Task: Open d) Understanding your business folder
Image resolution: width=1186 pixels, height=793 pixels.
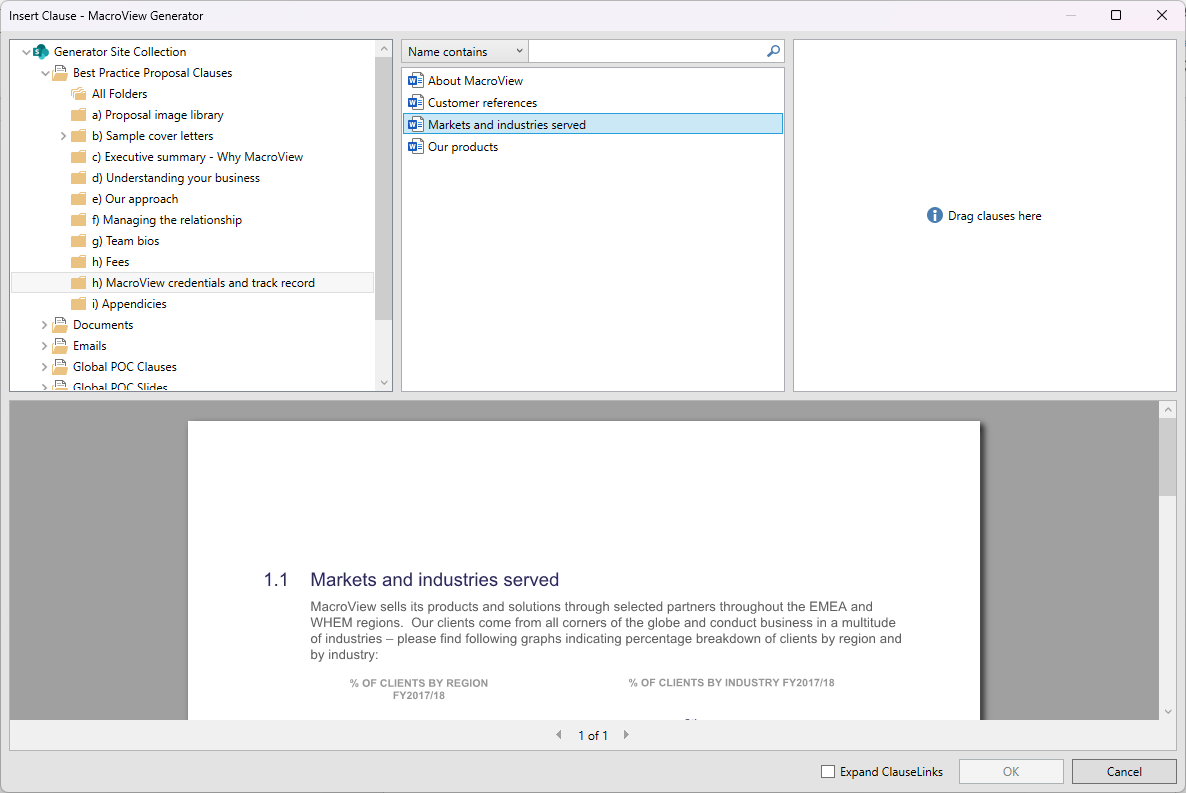Action: click(x=175, y=178)
